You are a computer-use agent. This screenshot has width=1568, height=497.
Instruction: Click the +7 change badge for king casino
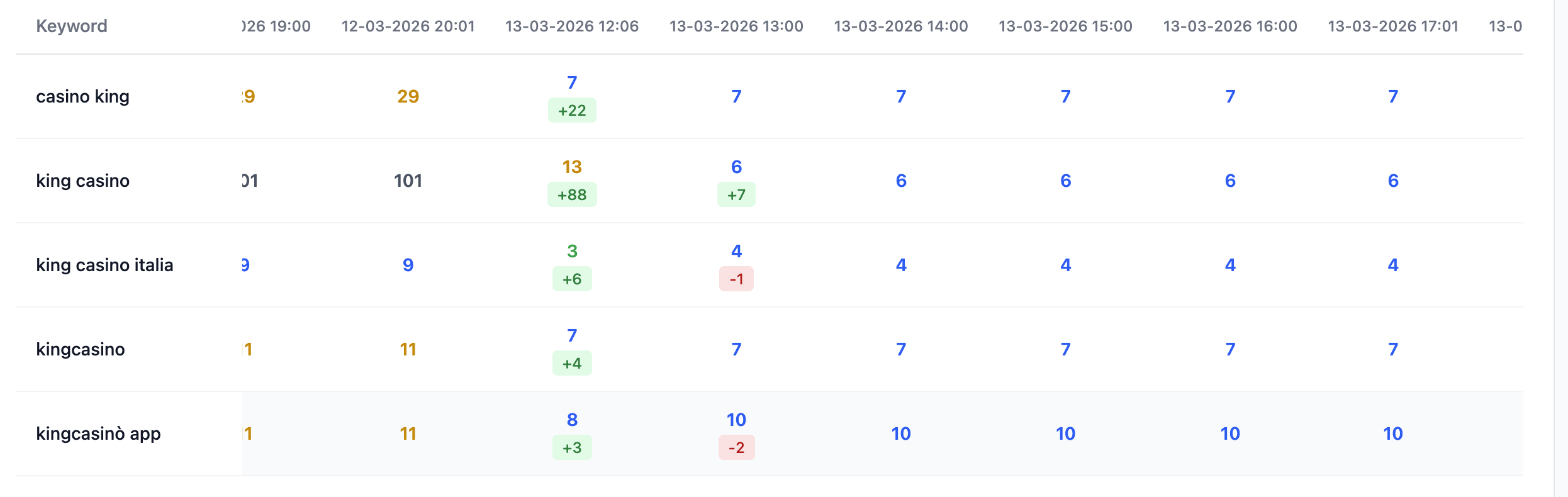(x=736, y=195)
